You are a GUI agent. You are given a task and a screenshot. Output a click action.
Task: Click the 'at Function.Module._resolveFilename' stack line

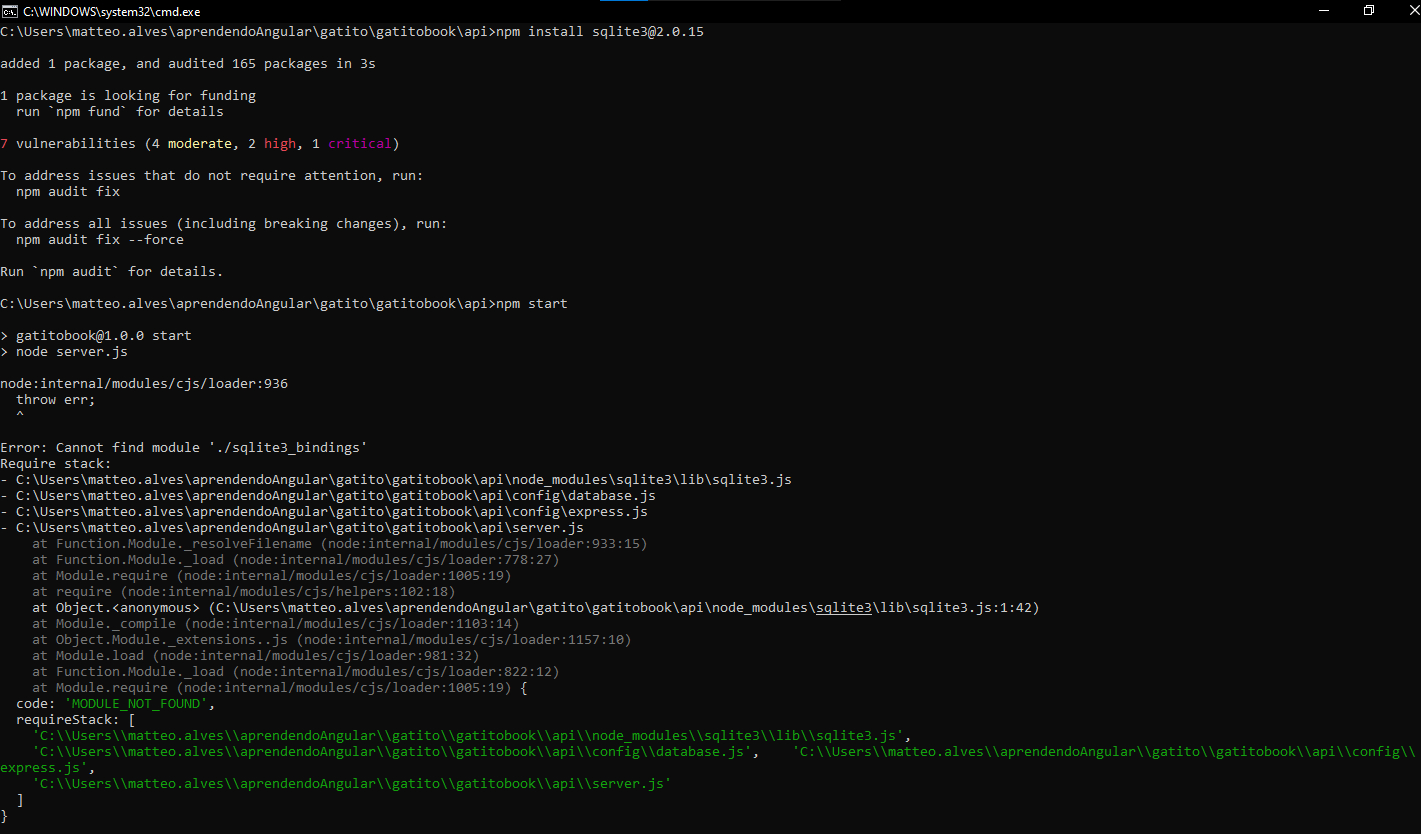(x=340, y=544)
